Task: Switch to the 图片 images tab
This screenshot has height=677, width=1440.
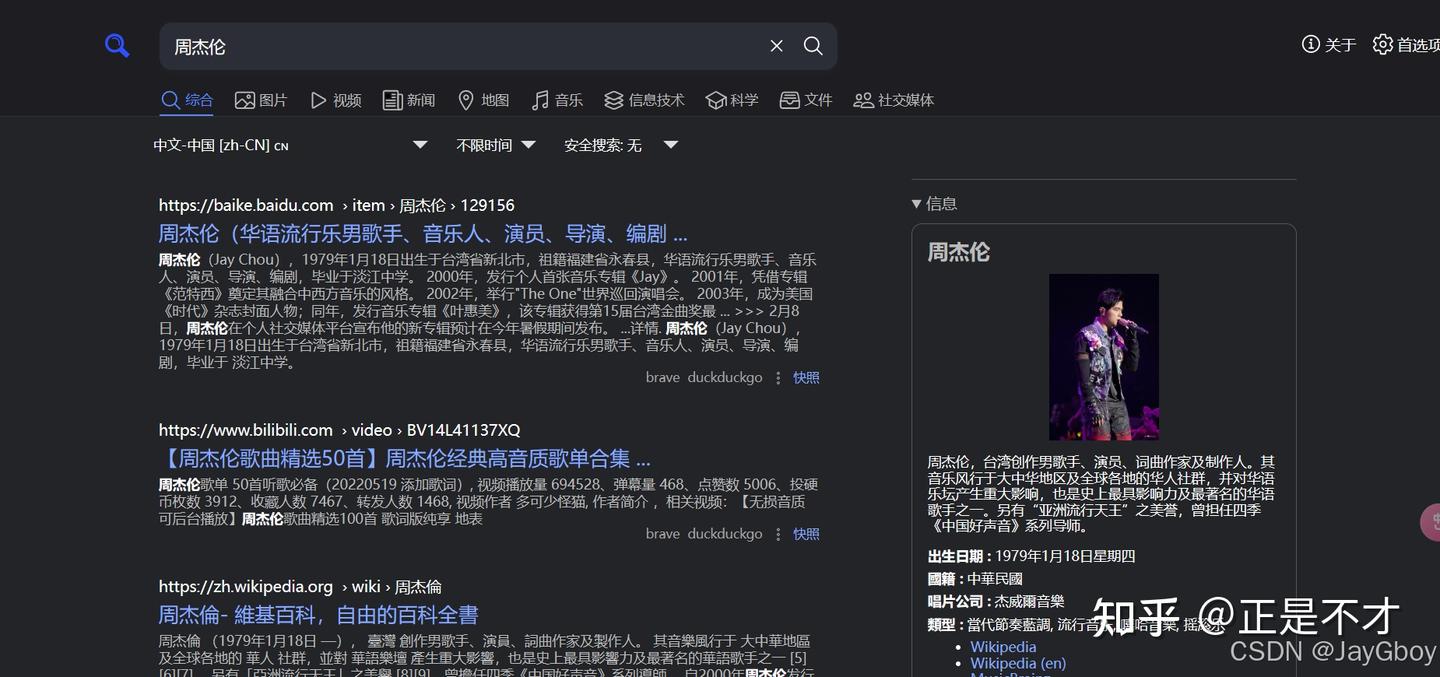Action: coord(260,100)
